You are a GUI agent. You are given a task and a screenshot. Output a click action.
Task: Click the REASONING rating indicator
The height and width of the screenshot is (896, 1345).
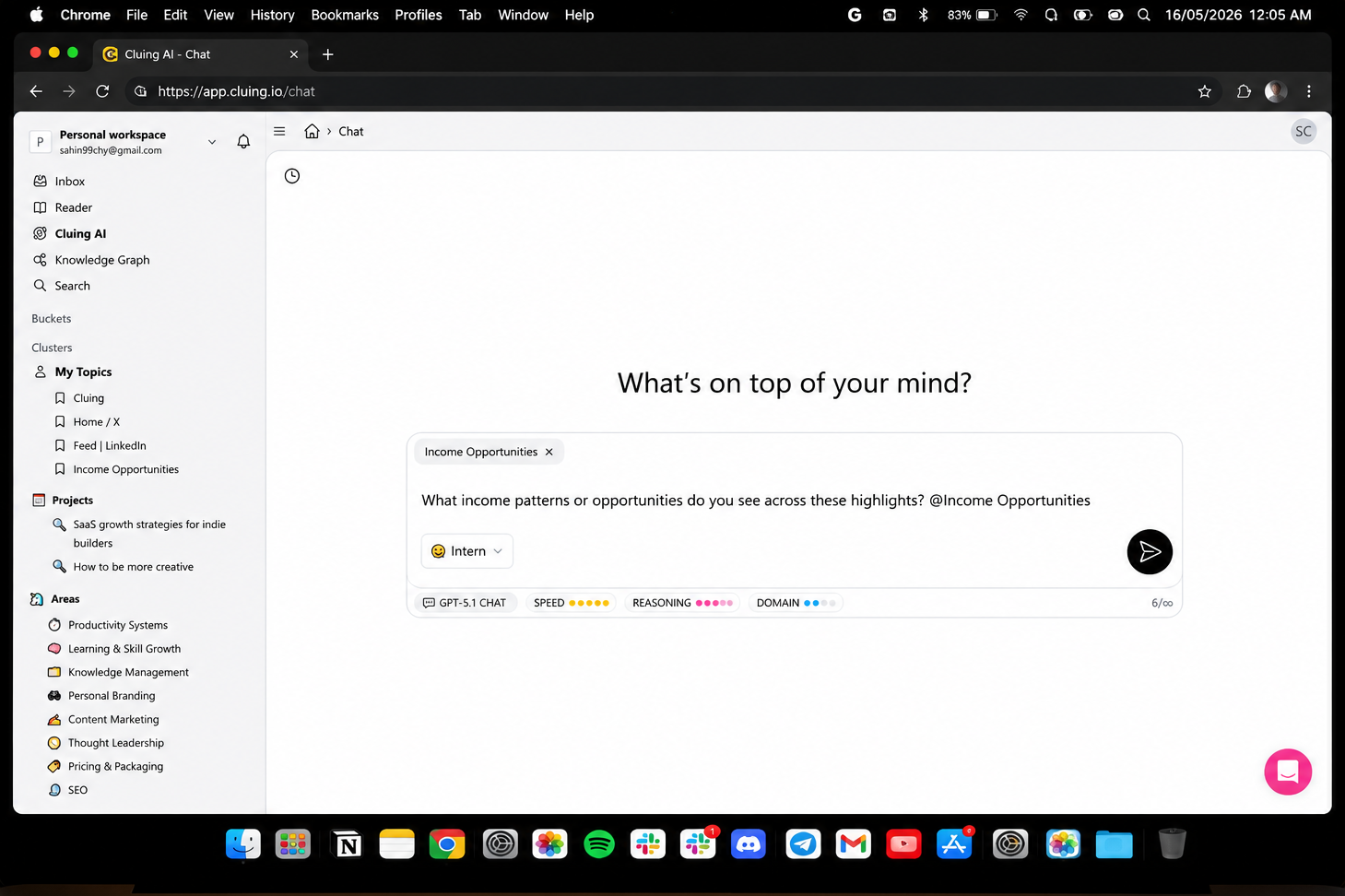pyautogui.click(x=682, y=603)
